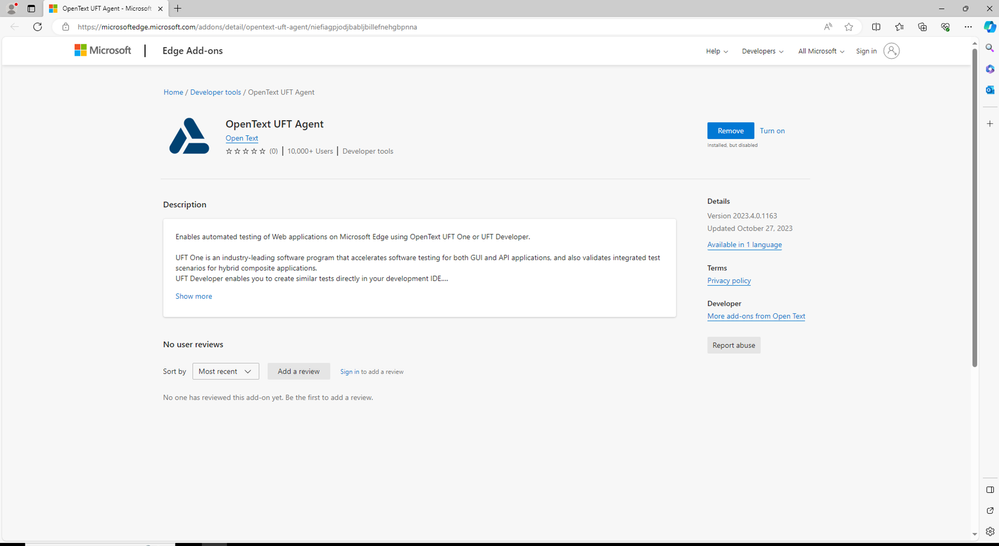The height and width of the screenshot is (546, 999).
Task: Click the 10,000+ Users text
Action: pos(310,151)
